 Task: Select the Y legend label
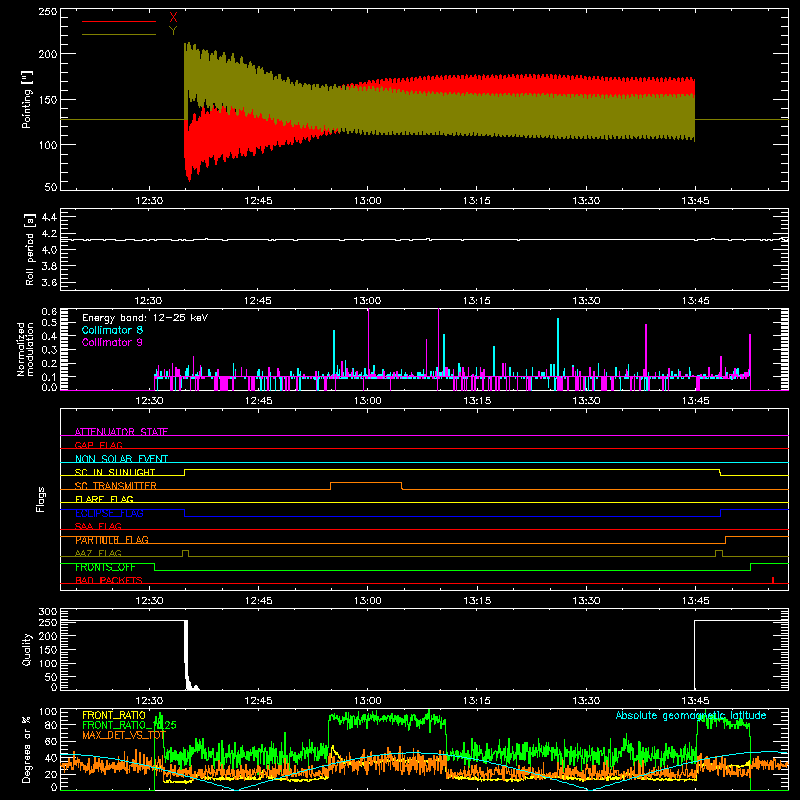pos(173,31)
